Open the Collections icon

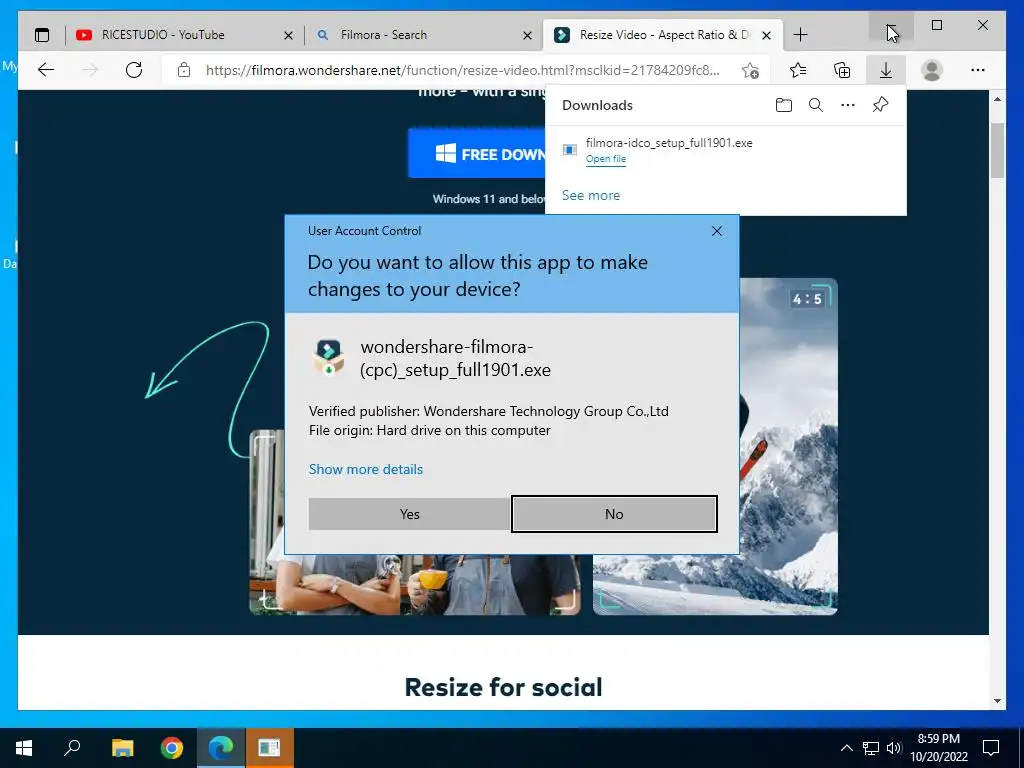click(x=842, y=70)
